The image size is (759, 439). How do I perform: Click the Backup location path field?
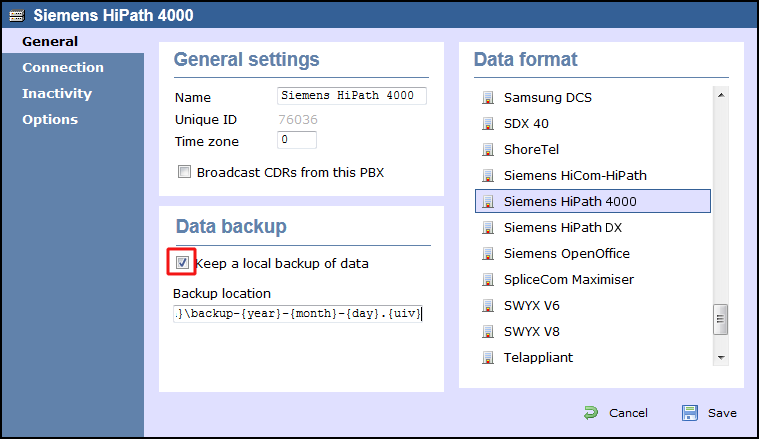point(298,314)
